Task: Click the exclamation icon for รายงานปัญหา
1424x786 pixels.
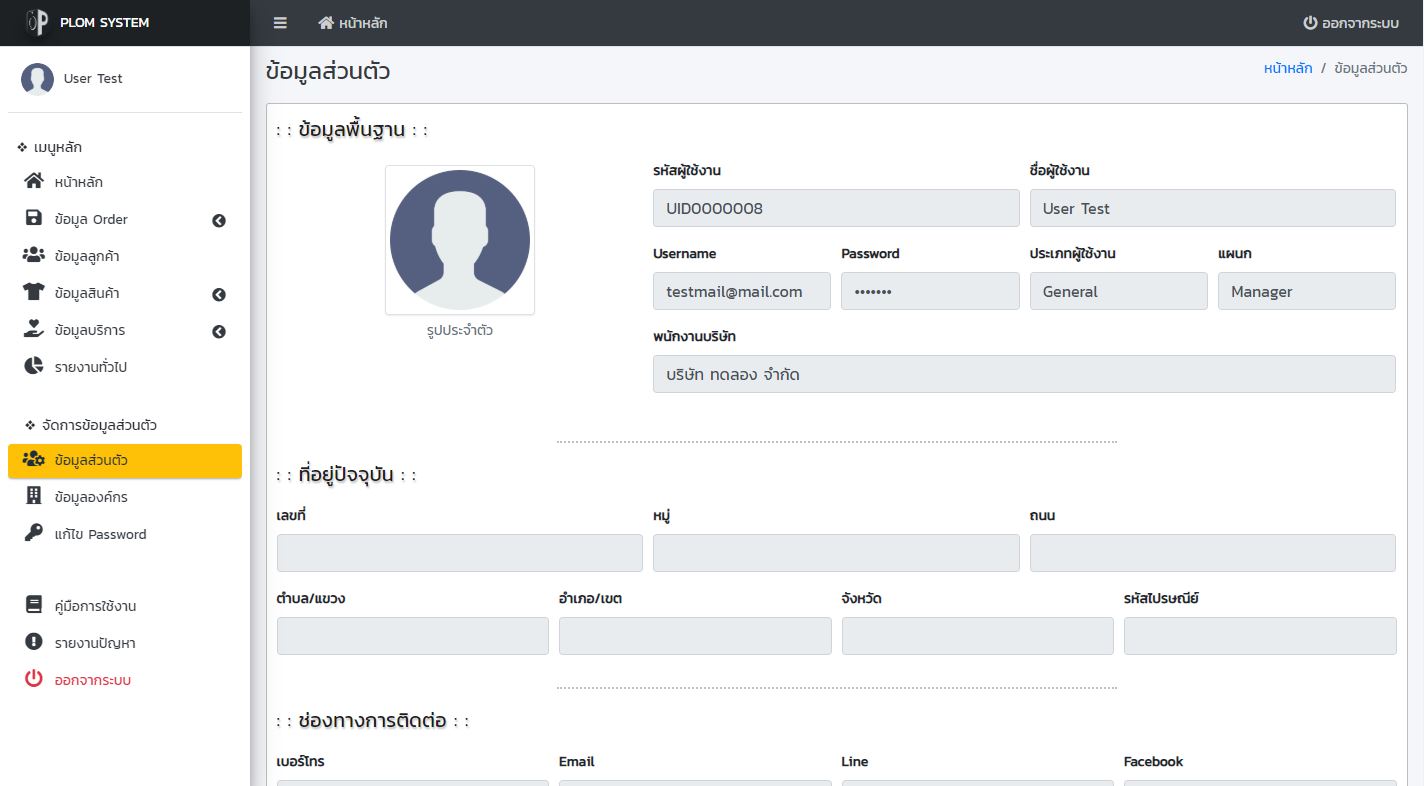Action: click(x=34, y=643)
